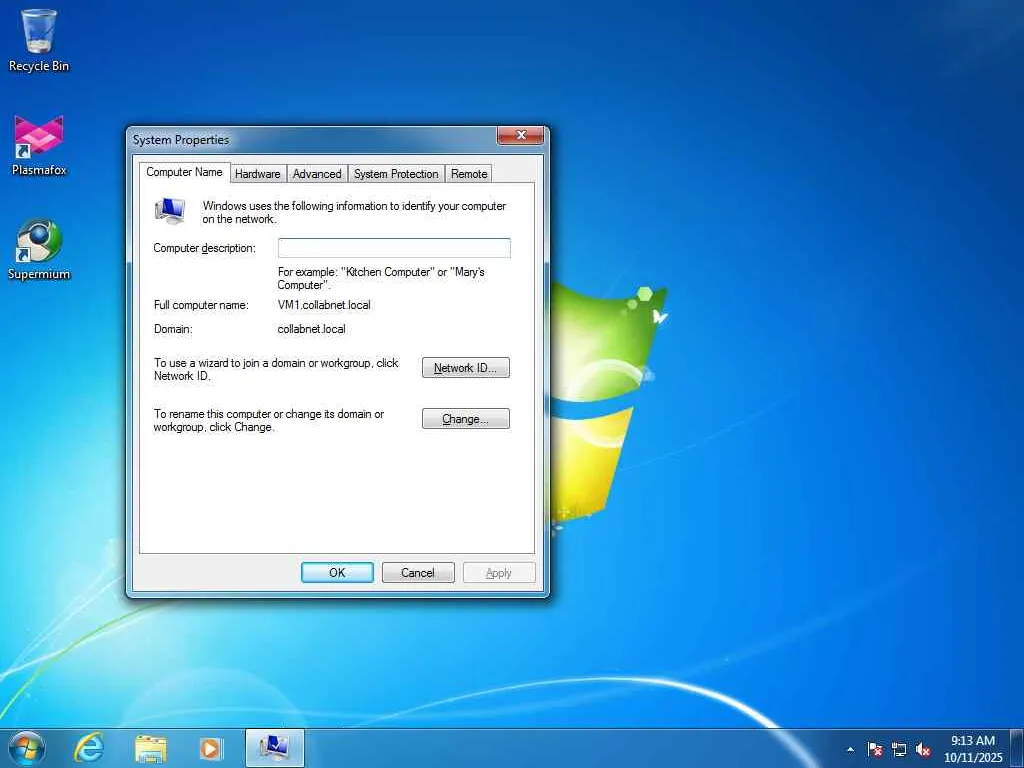The image size is (1024, 768).
Task: Switch to the Advanced tab
Action: (x=317, y=174)
